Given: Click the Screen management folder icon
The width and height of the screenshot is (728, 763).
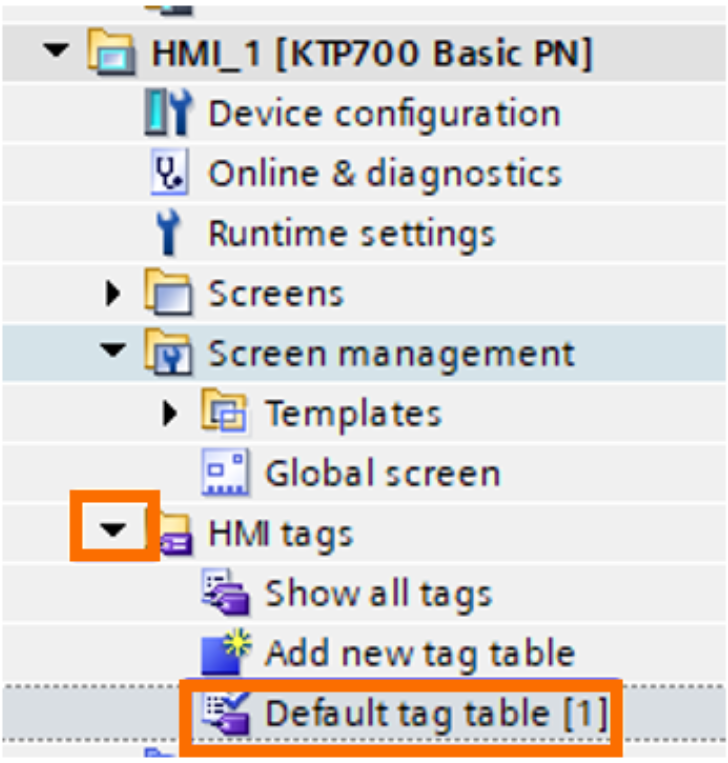Looking at the screenshot, I should 168,352.
